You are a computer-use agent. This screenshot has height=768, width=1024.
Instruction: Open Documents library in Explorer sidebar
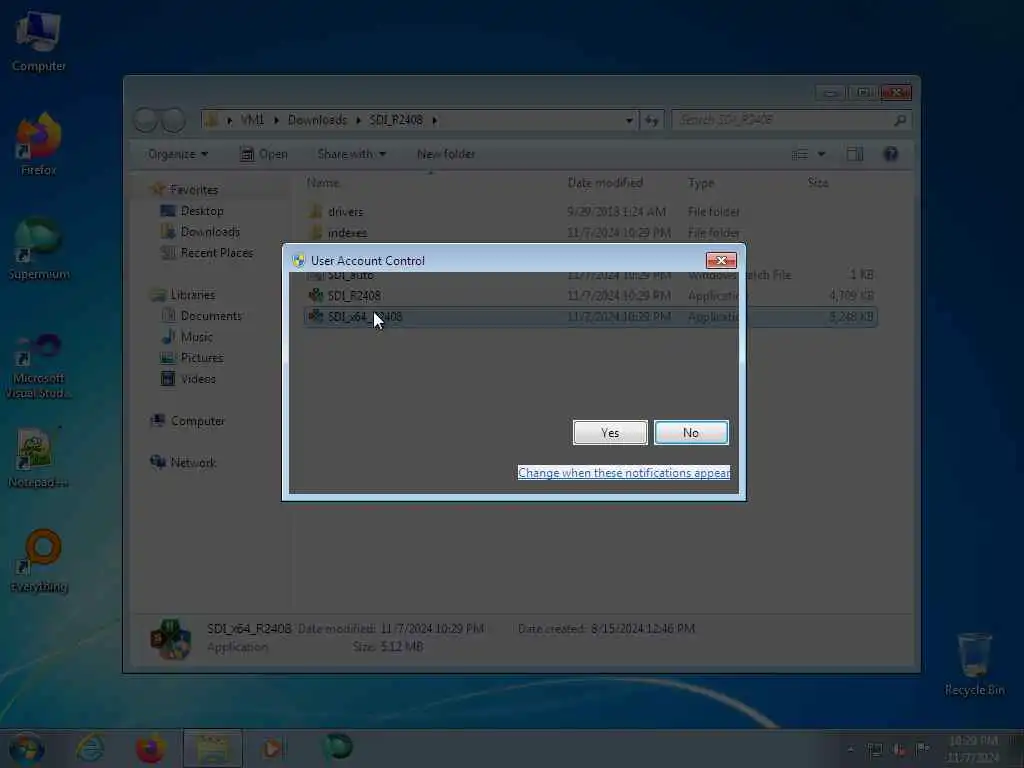211,315
